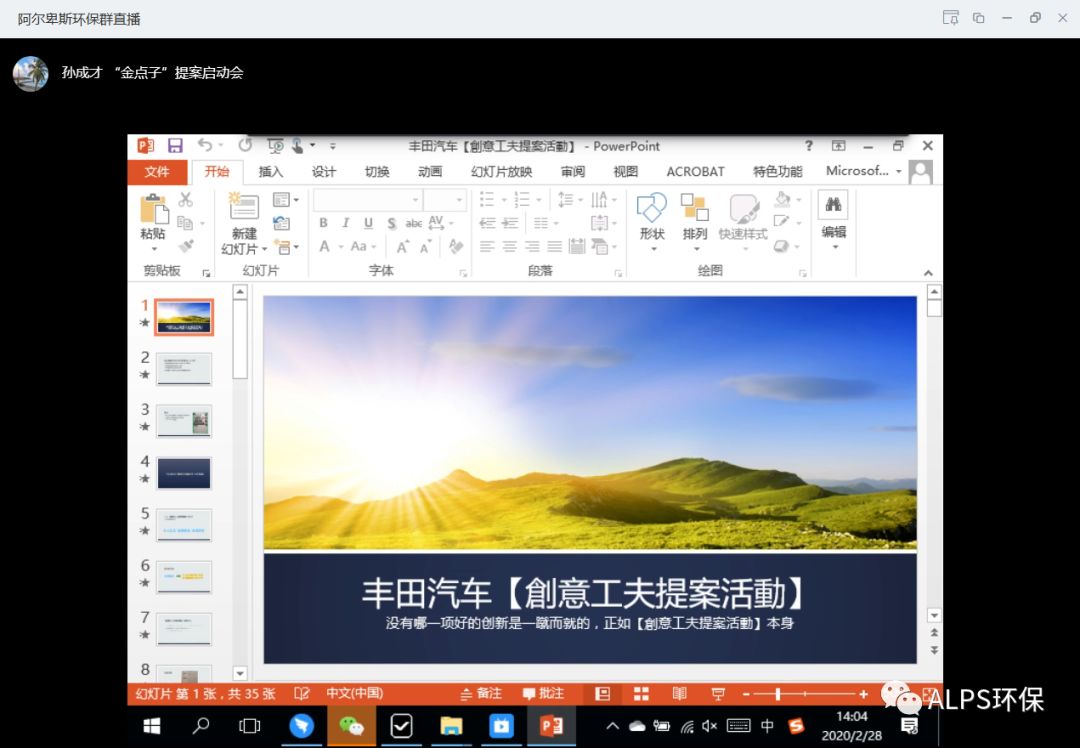Click the Shape Outline pen icon
The image size is (1080, 748).
(x=782, y=222)
